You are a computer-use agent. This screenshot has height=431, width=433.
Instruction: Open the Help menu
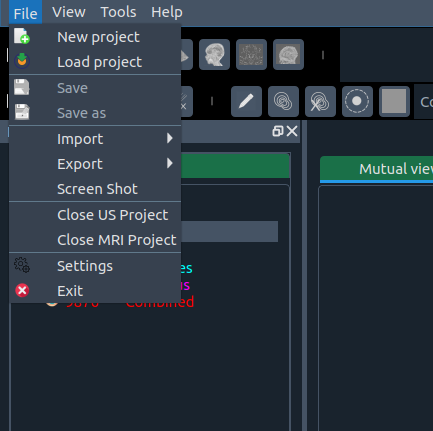coord(167,12)
